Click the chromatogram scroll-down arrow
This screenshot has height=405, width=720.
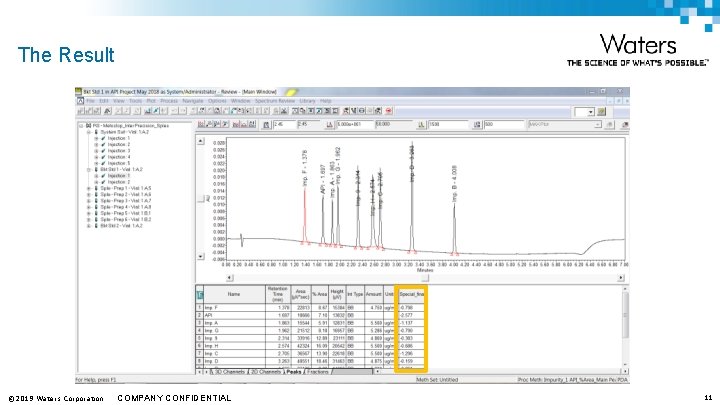[x=201, y=256]
